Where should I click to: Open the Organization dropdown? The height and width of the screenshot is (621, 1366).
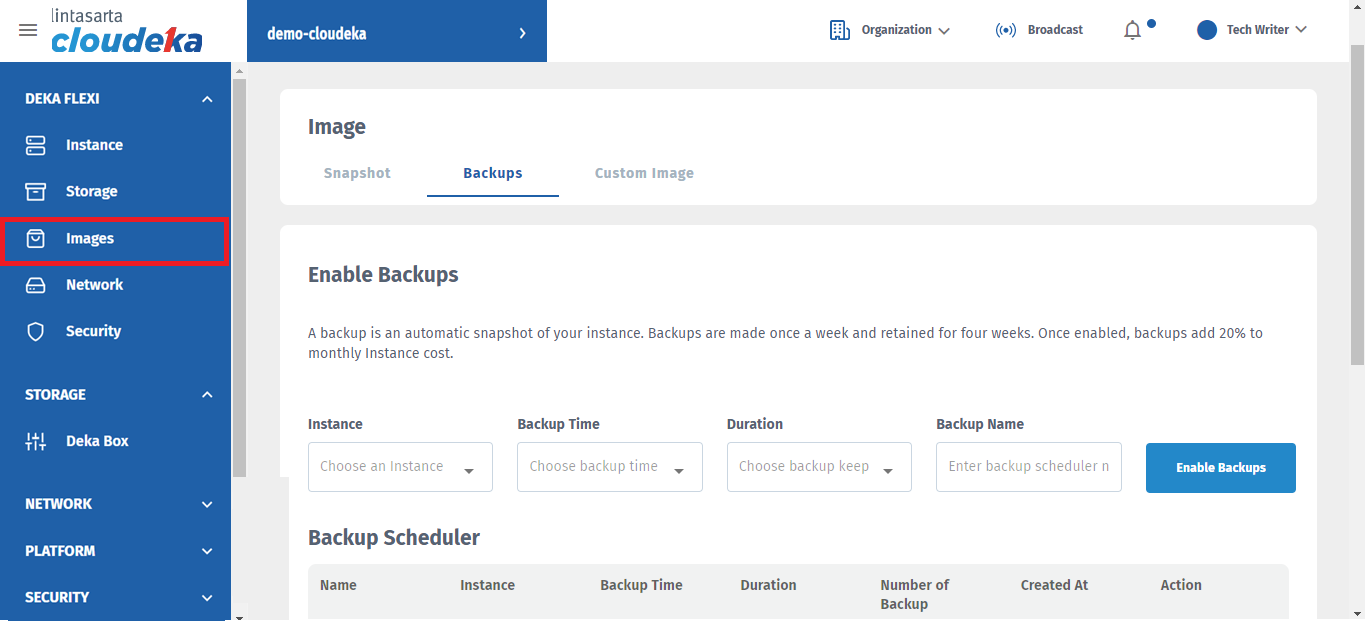point(890,30)
